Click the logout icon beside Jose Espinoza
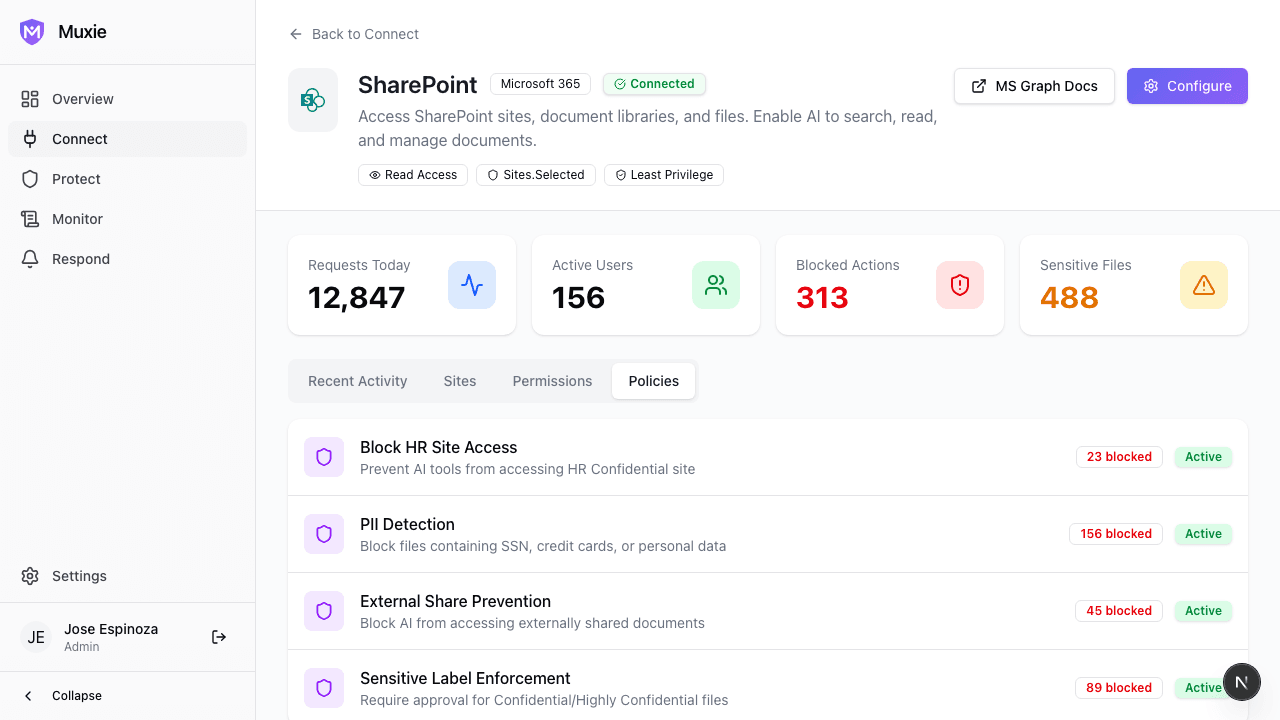Screen dimensions: 1280x720 pyautogui.click(x=219, y=637)
